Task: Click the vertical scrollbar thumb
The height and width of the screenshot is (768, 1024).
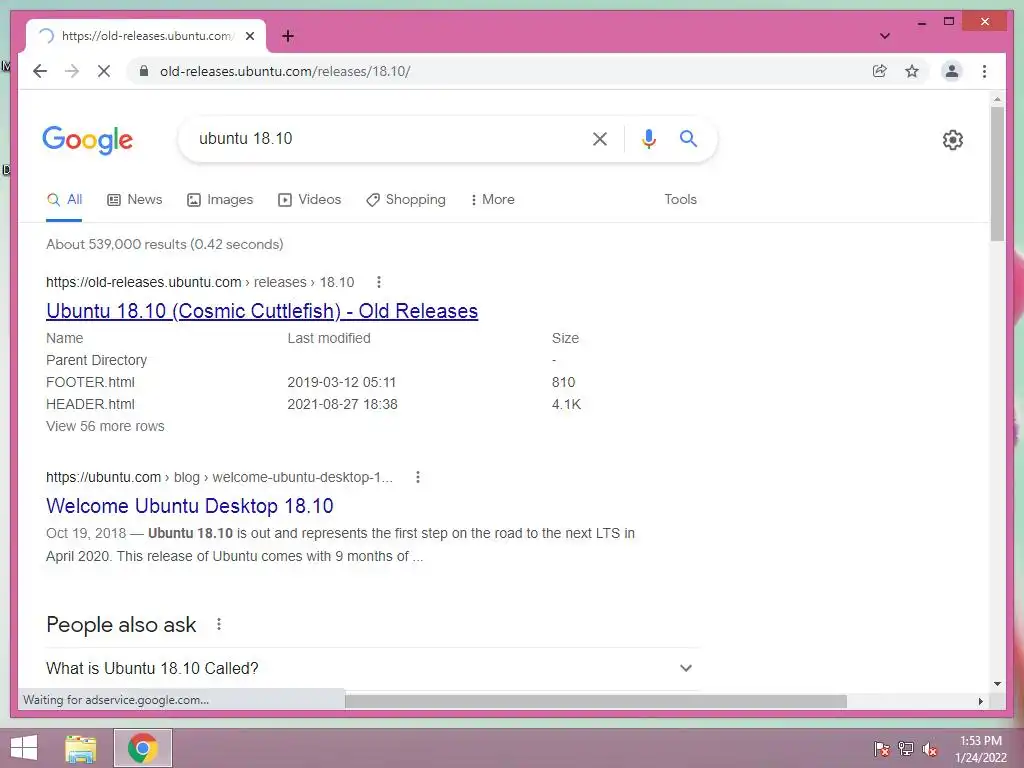Action: 997,174
